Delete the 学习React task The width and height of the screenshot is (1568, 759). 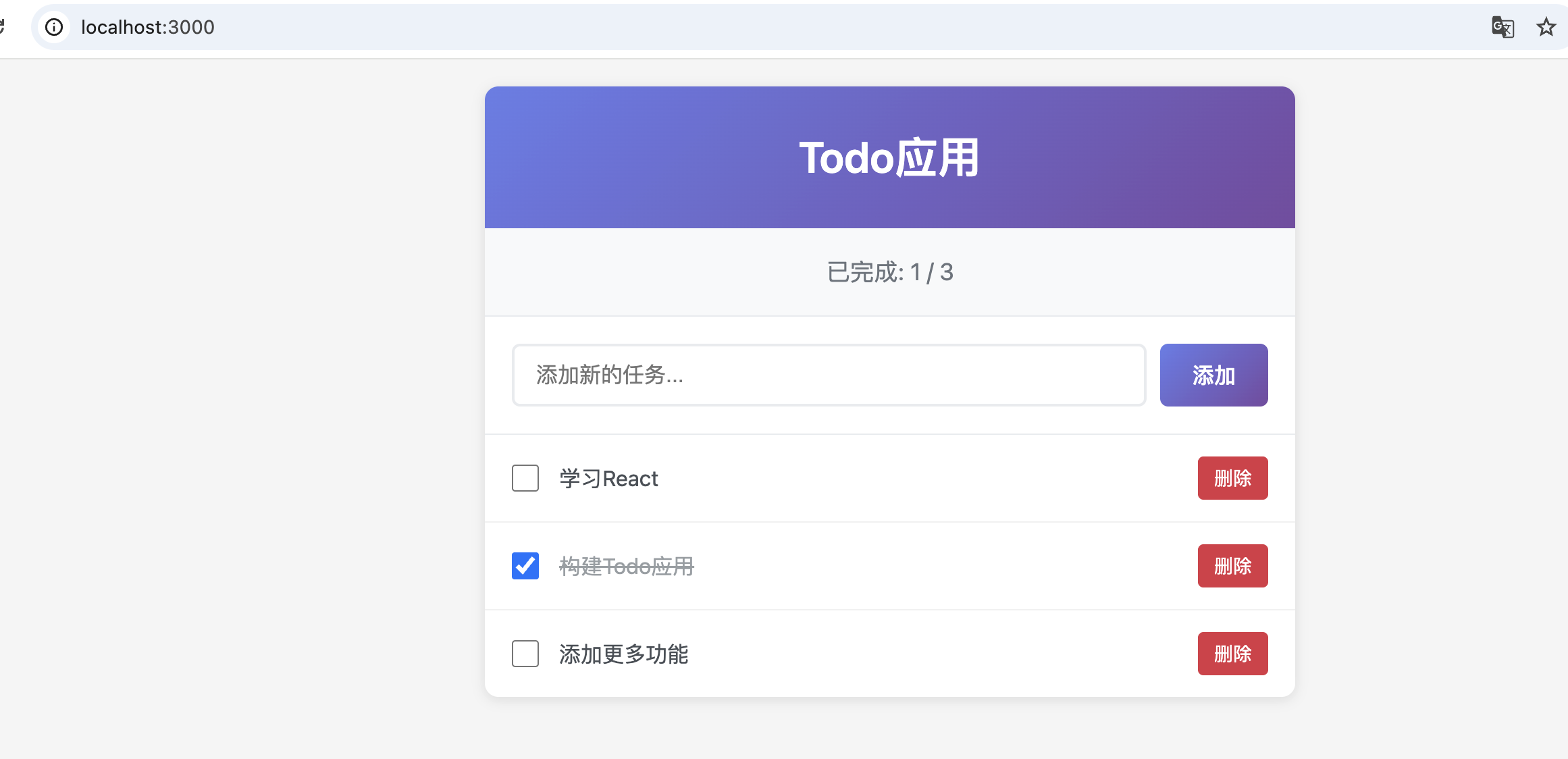1232,478
